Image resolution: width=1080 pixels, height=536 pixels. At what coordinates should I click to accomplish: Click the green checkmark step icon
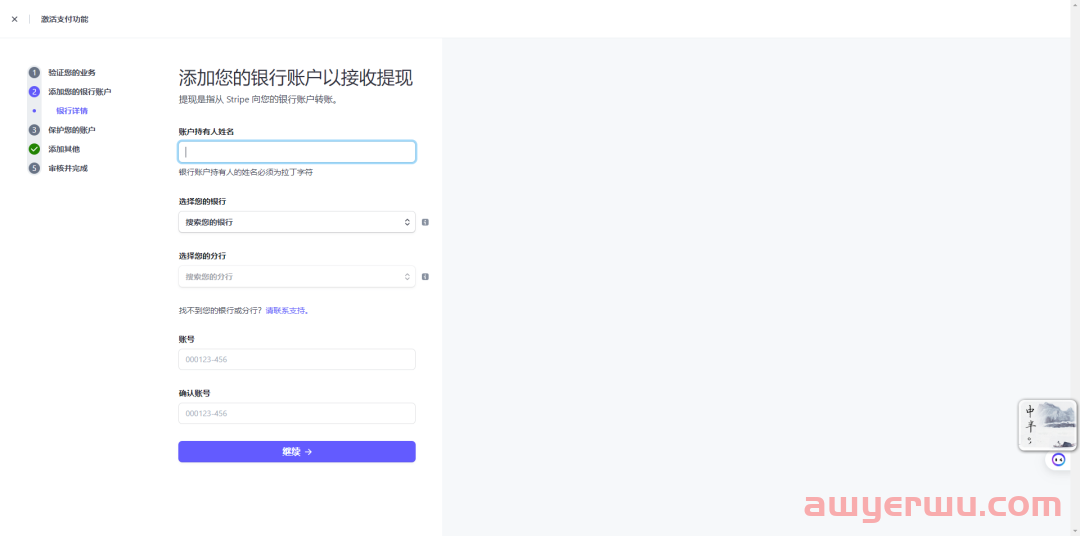click(x=34, y=149)
